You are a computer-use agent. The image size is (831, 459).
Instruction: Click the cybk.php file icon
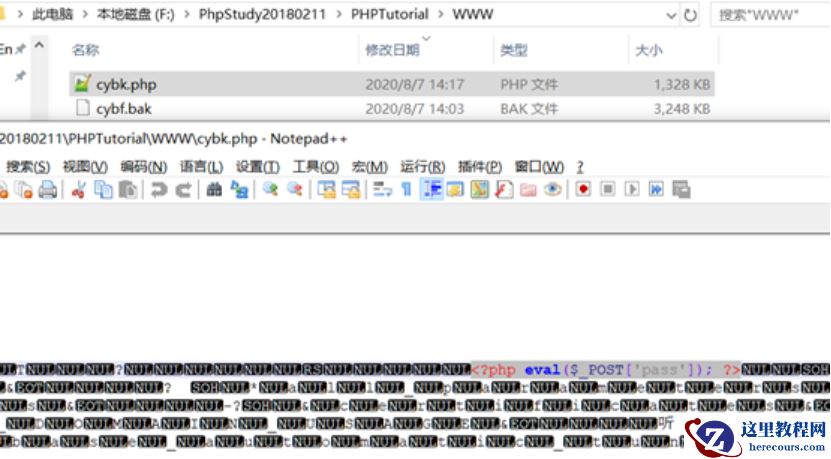click(x=82, y=84)
